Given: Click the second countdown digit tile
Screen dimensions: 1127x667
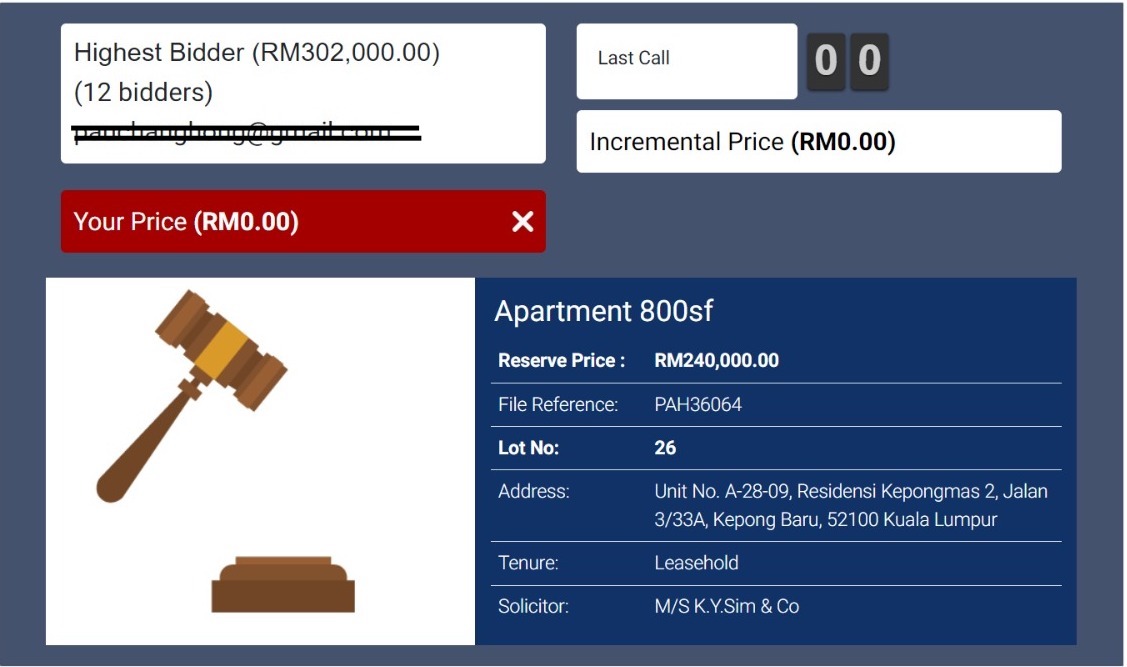Looking at the screenshot, I should [x=869, y=61].
